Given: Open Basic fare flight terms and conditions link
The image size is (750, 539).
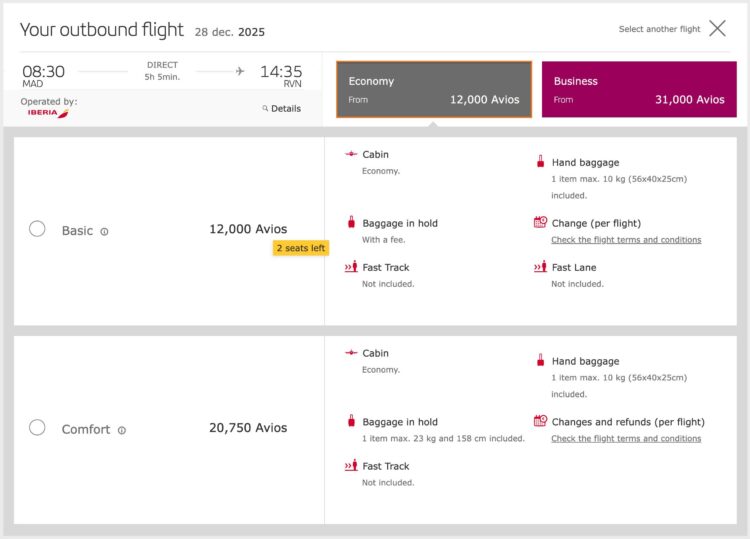Looking at the screenshot, I should (x=626, y=240).
